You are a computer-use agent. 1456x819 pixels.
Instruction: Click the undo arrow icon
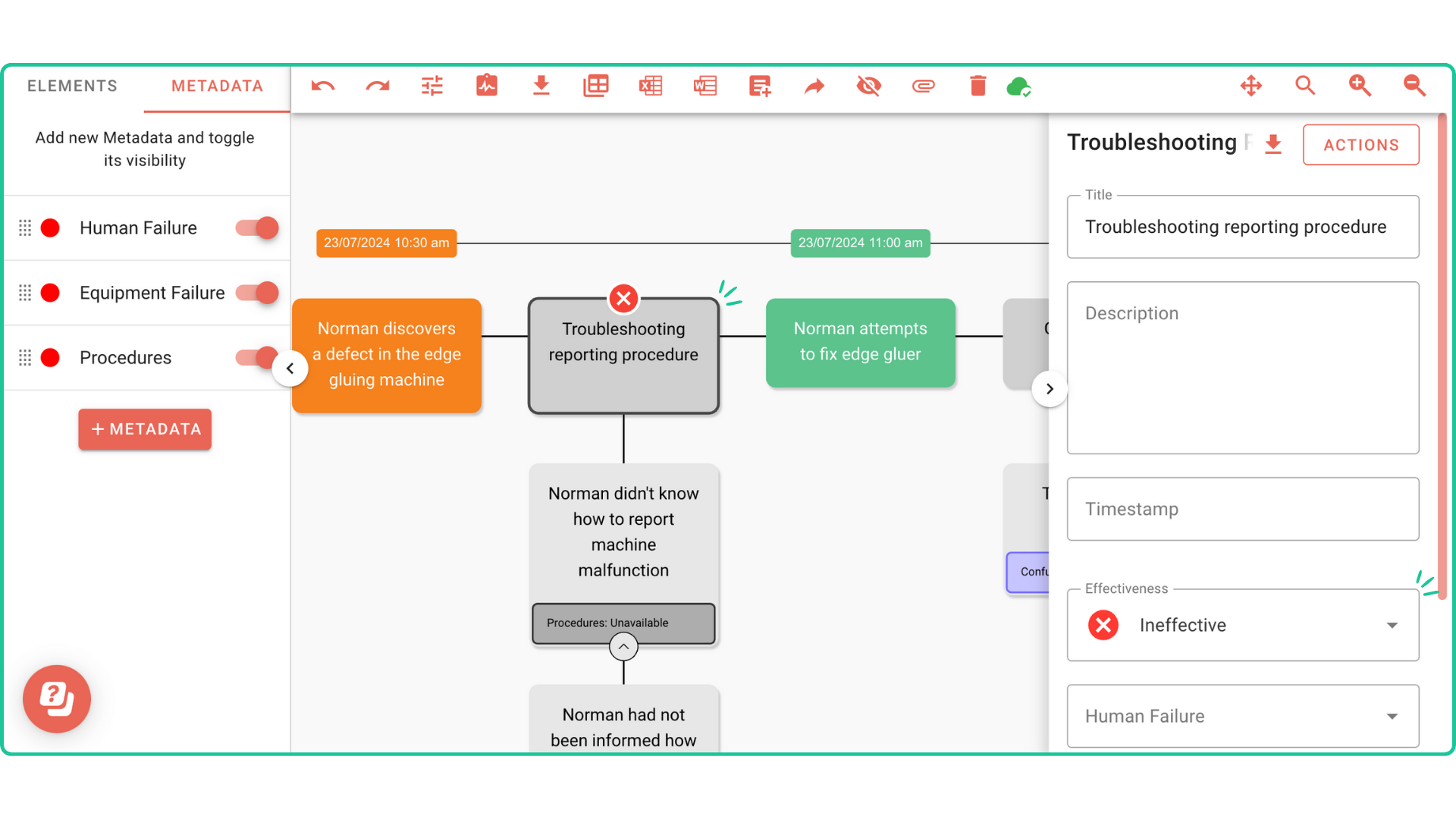323,86
